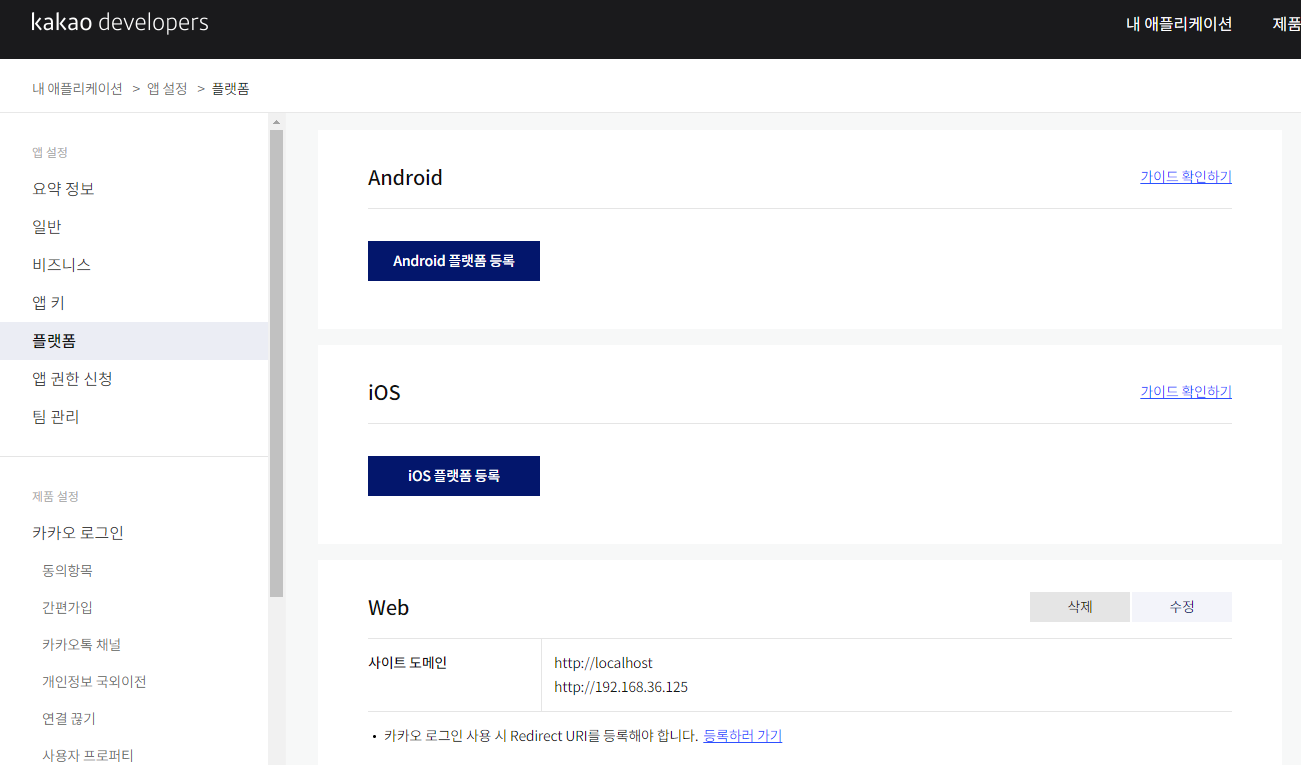The height and width of the screenshot is (765, 1301).
Task: Click the http://192.168.36.125 domain text
Action: coord(621,687)
